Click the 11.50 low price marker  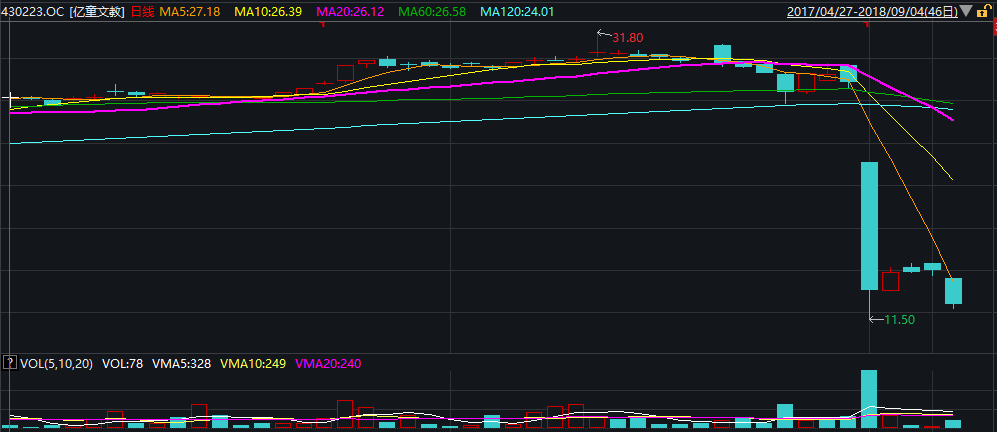(899, 319)
